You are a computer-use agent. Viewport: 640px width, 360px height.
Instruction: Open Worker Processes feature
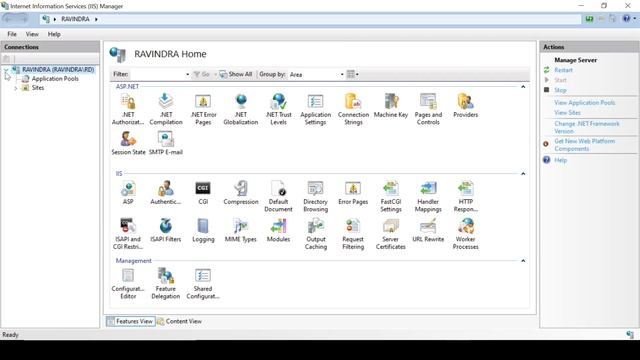pos(465,234)
